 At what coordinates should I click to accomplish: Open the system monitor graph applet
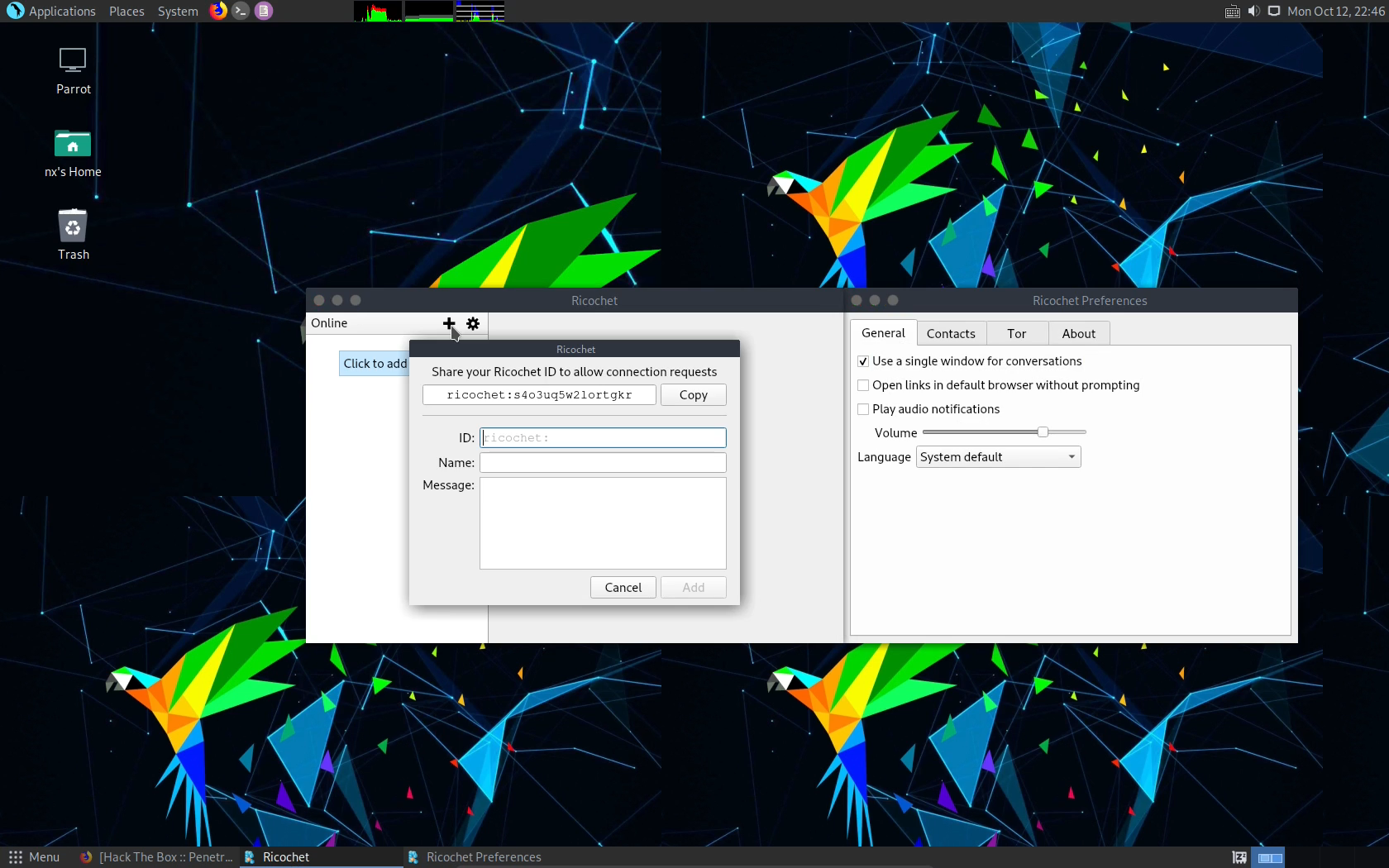click(x=429, y=11)
